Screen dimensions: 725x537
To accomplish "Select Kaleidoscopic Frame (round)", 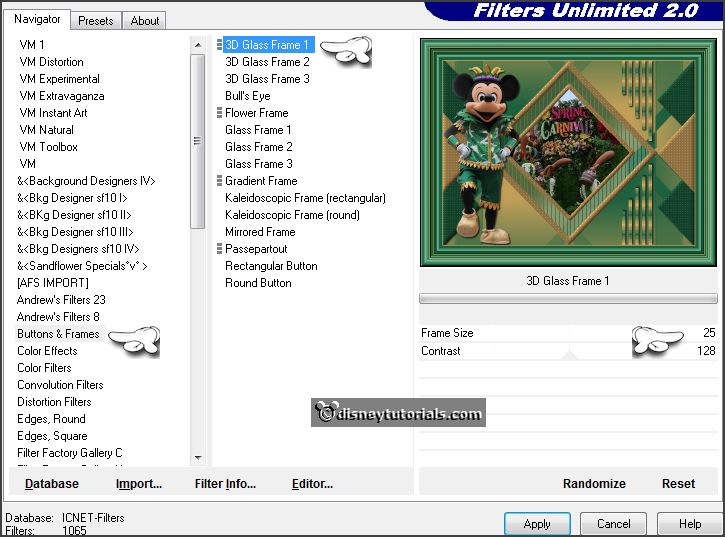I will tap(292, 215).
